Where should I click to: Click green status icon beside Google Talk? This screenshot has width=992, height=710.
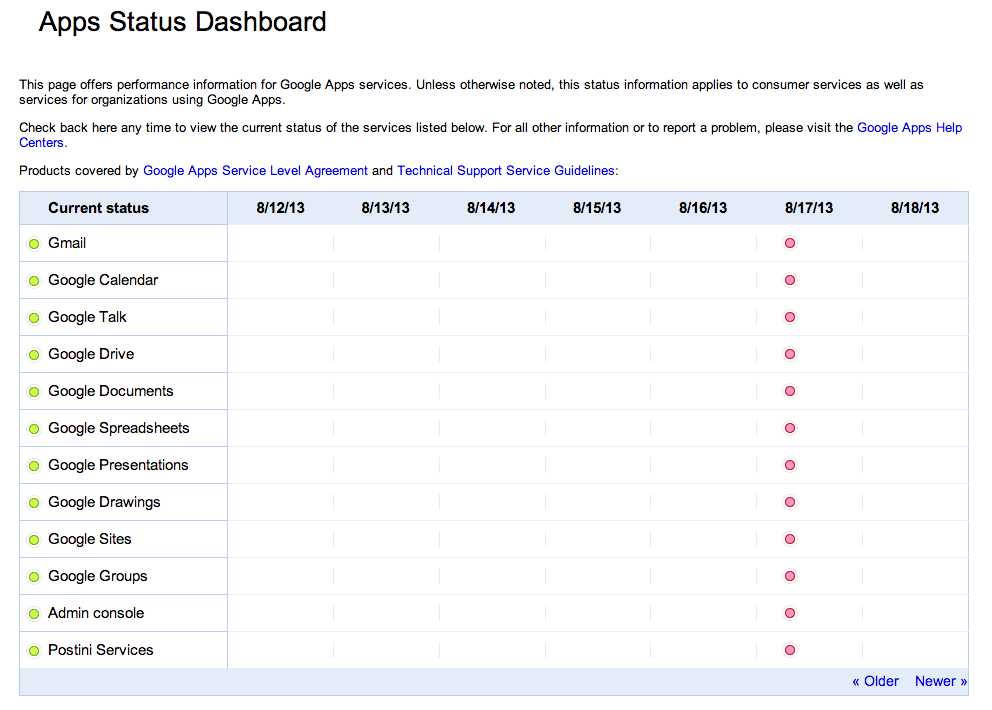coord(34,318)
